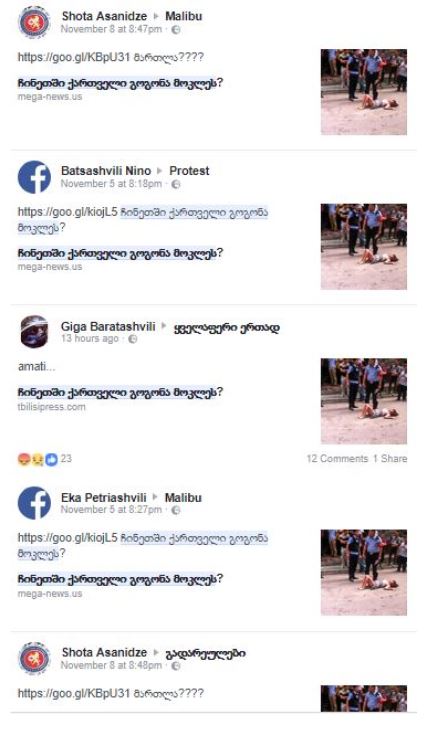Open the mega-news.us headline in Batsashvili Nino's post
The height and width of the screenshot is (729, 444).
120,253
